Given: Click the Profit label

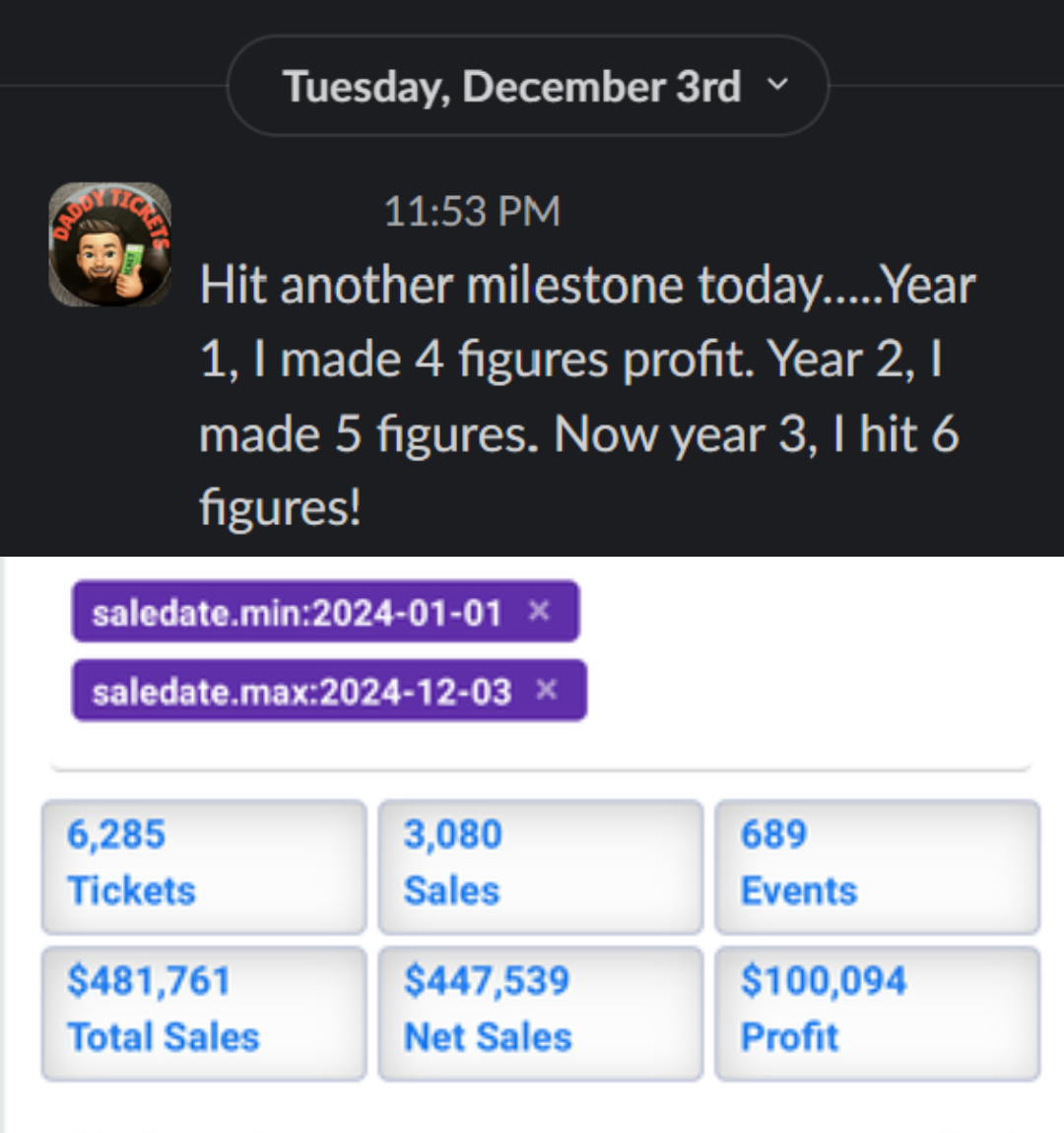Looking at the screenshot, I should click(x=789, y=1037).
